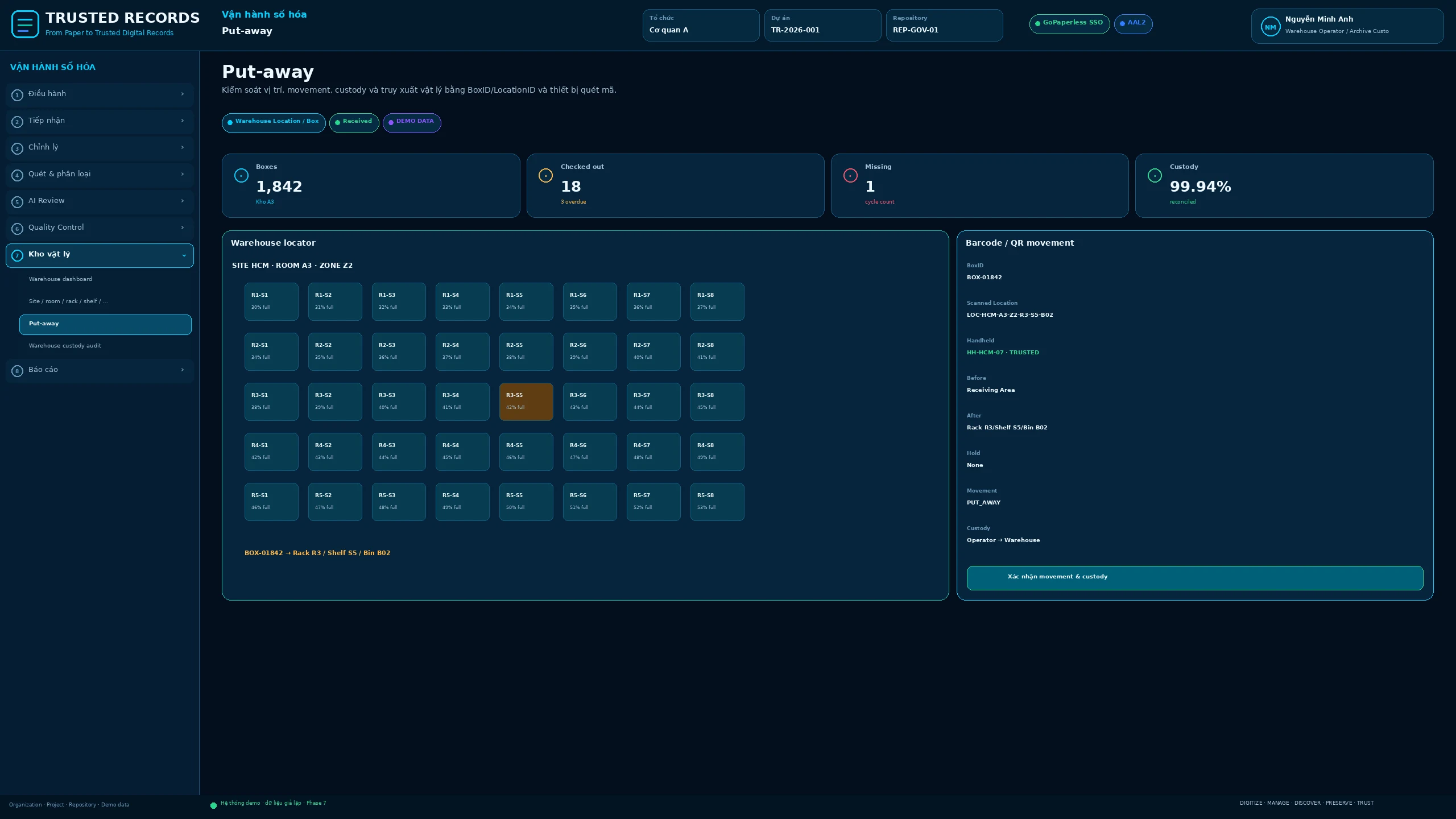
Task: Open the Repository REP-GOV-01 selector
Action: click(944, 25)
